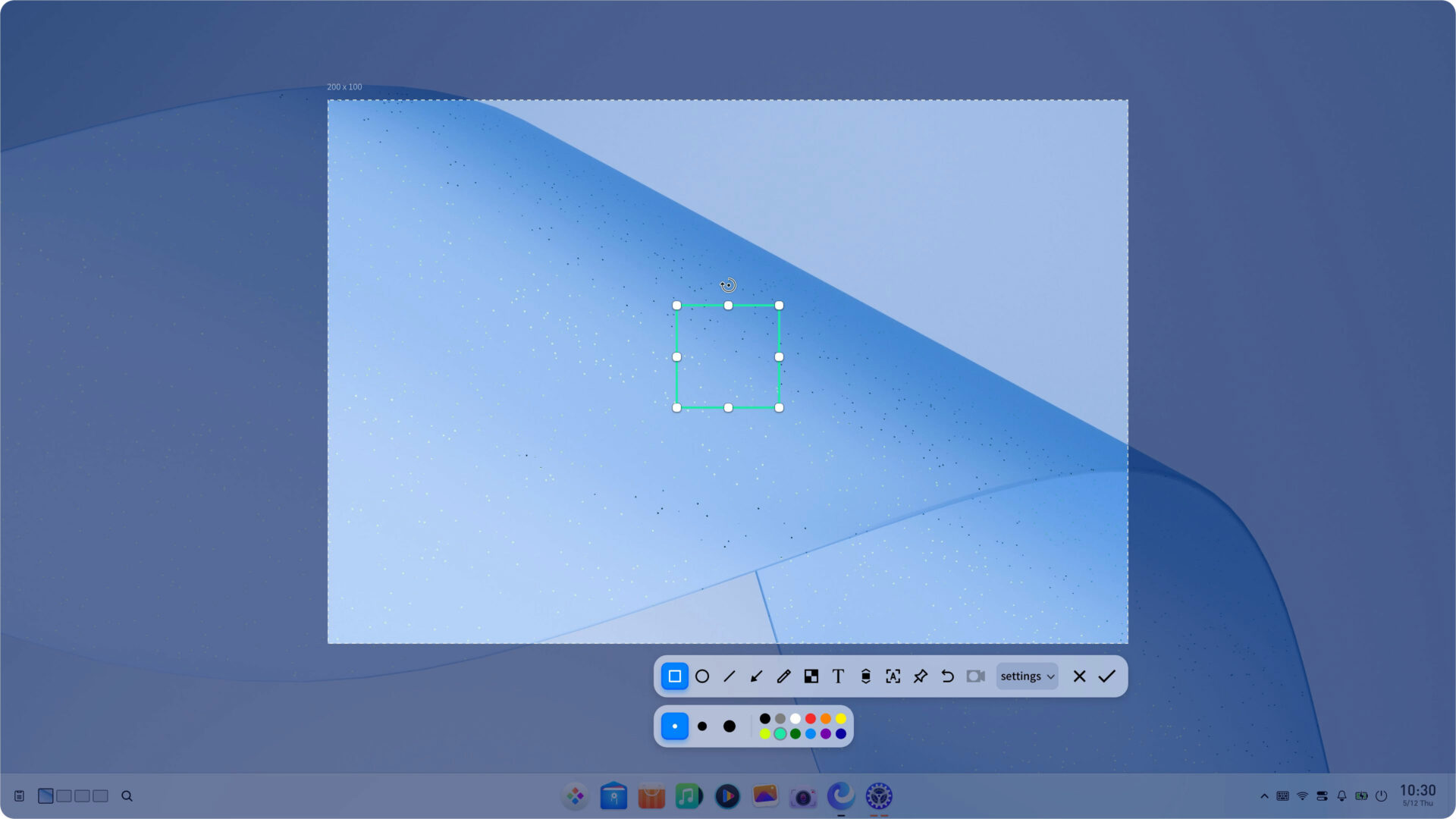This screenshot has height=819, width=1456.
Task: Confirm and save the screenshot
Action: click(1106, 676)
